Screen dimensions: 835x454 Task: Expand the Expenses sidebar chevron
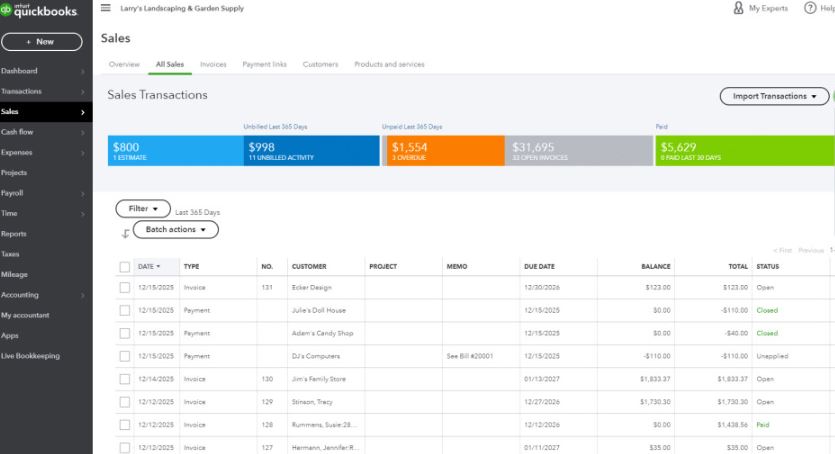coord(83,153)
